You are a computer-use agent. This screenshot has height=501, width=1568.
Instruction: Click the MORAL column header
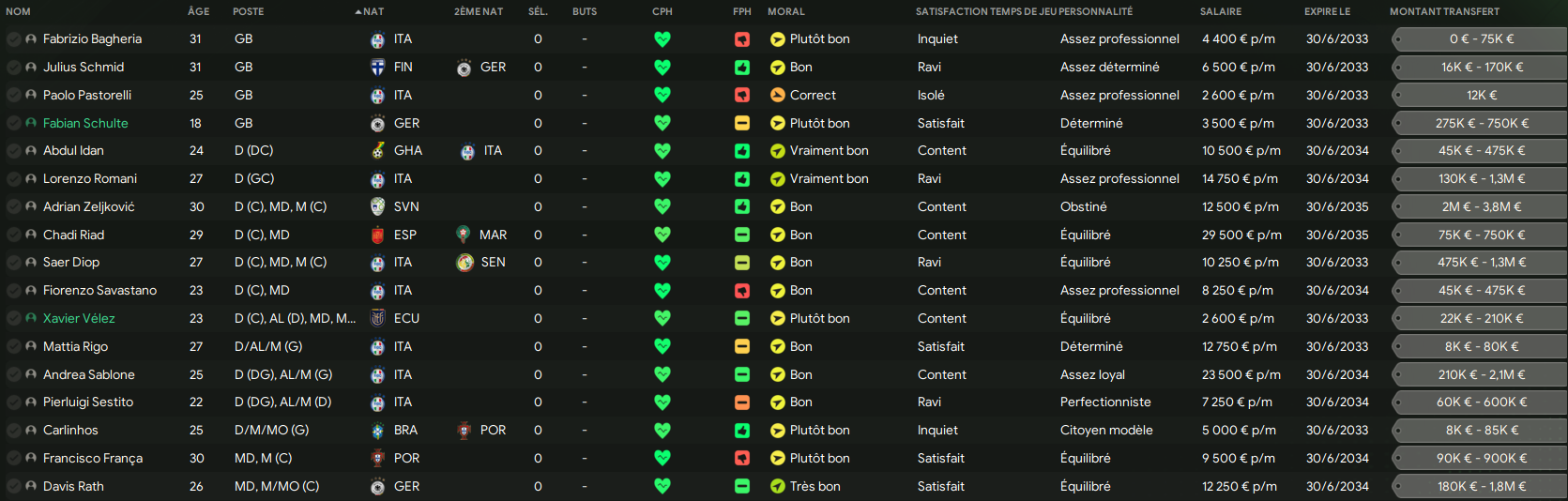pos(786,11)
